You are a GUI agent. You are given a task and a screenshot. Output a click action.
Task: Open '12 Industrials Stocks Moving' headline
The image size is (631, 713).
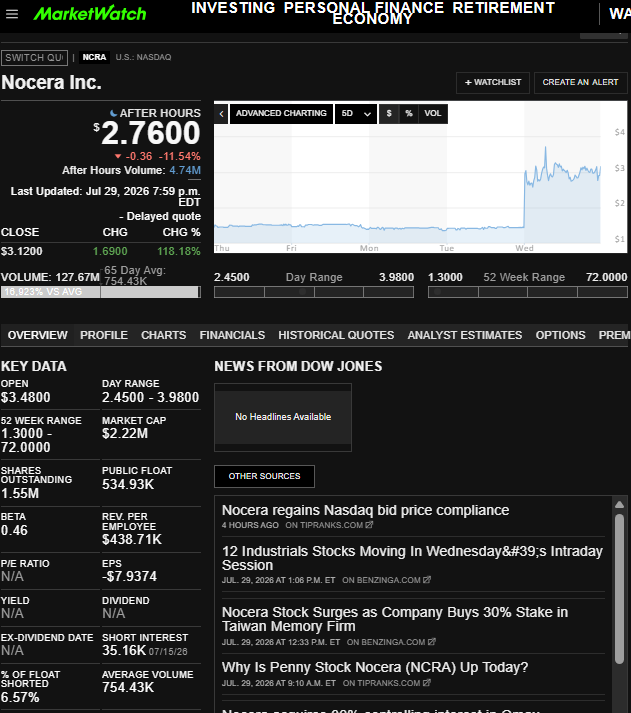click(x=412, y=558)
